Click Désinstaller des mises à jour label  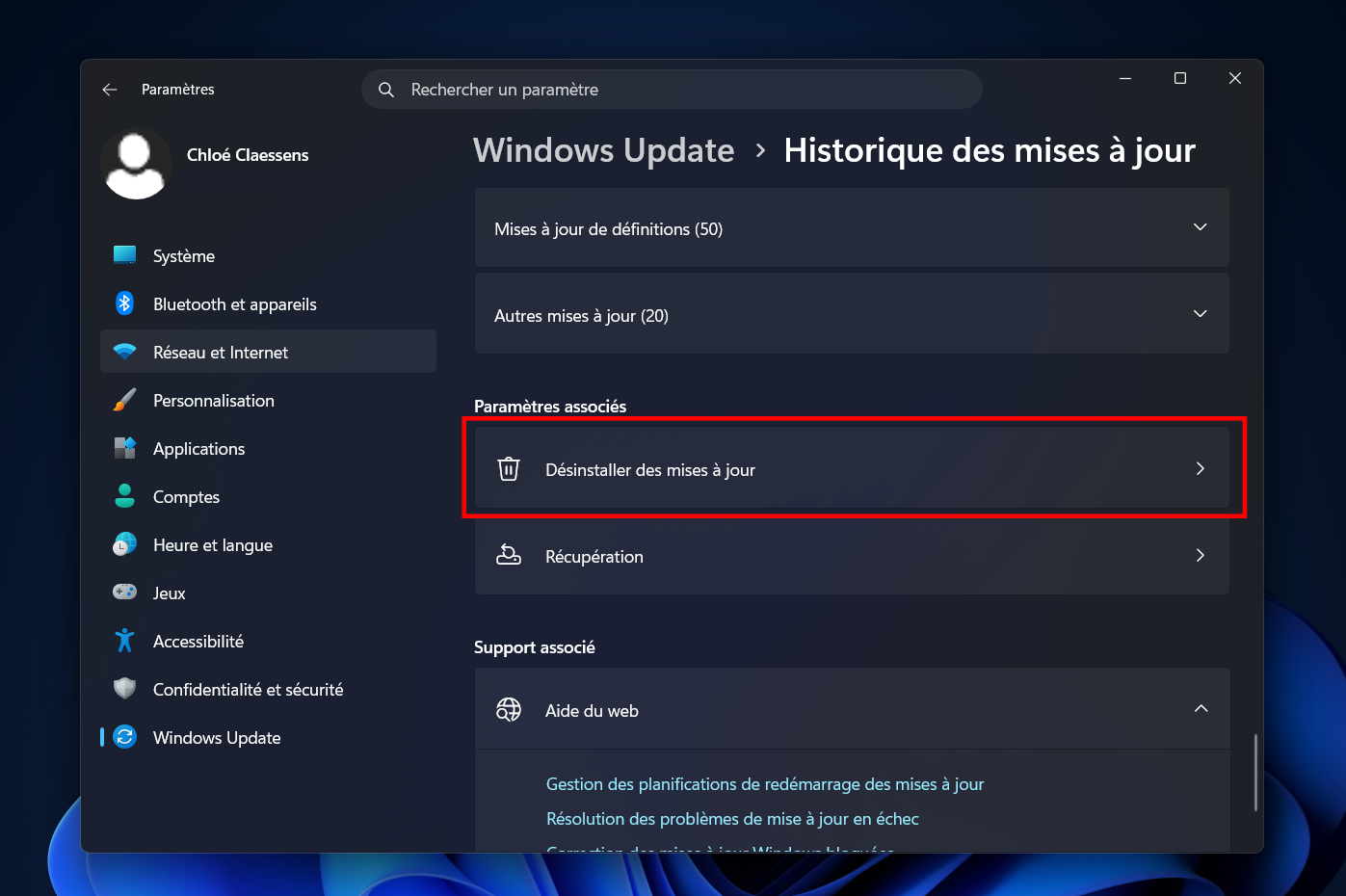[650, 470]
